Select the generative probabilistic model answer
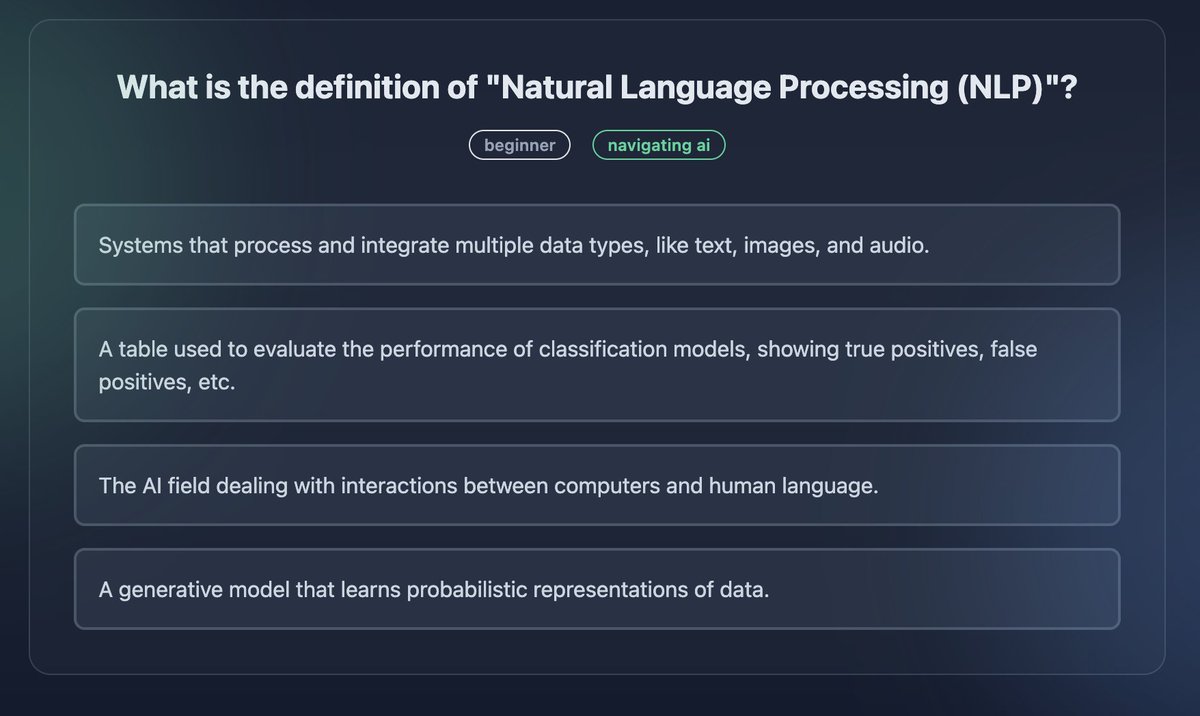Image resolution: width=1200 pixels, height=716 pixels. click(597, 589)
